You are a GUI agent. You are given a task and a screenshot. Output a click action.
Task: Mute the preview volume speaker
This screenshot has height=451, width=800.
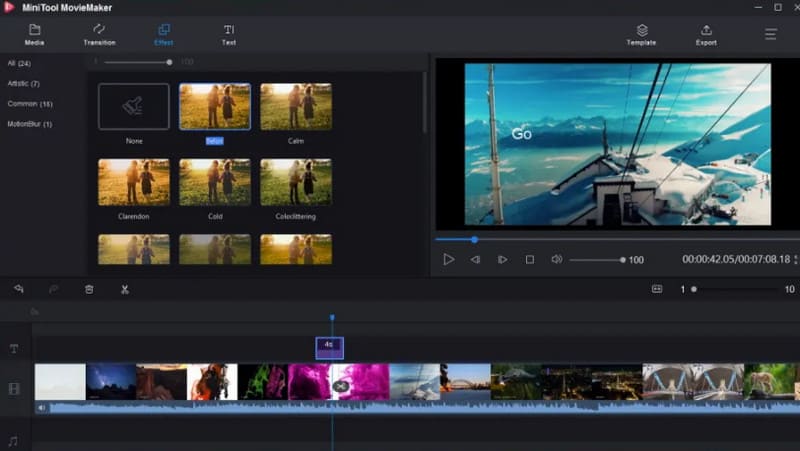coord(556,259)
